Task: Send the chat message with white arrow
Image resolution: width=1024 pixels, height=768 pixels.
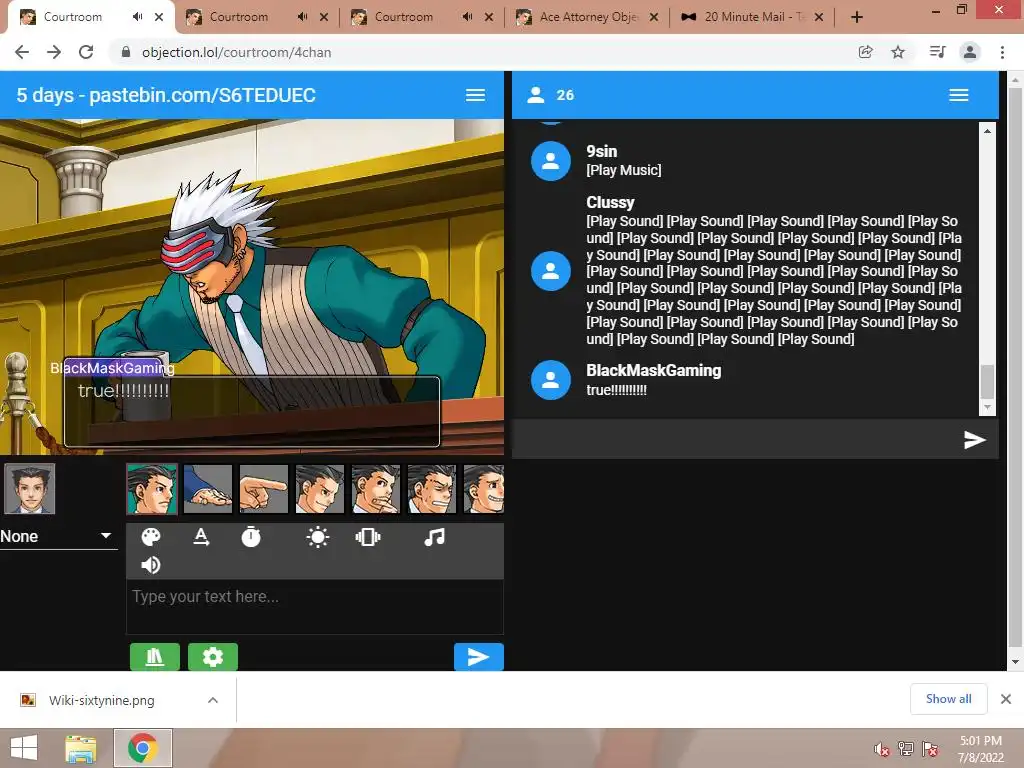Action: tap(974, 440)
